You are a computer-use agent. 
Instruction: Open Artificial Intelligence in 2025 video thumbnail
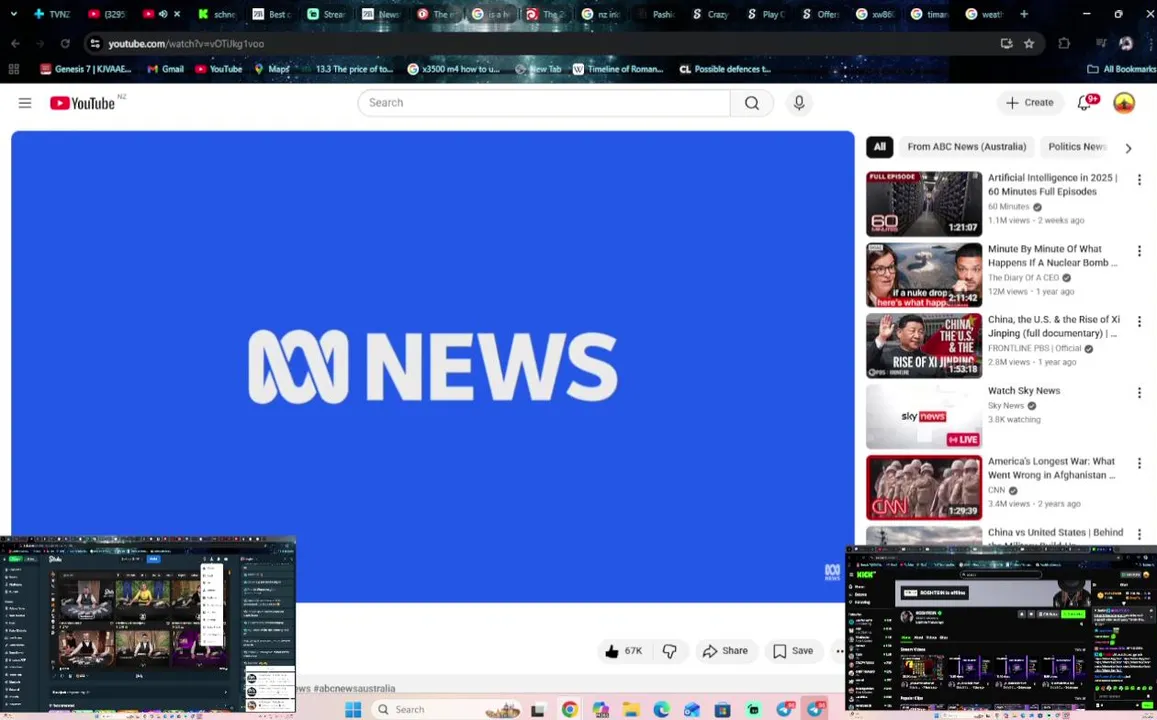pos(924,204)
